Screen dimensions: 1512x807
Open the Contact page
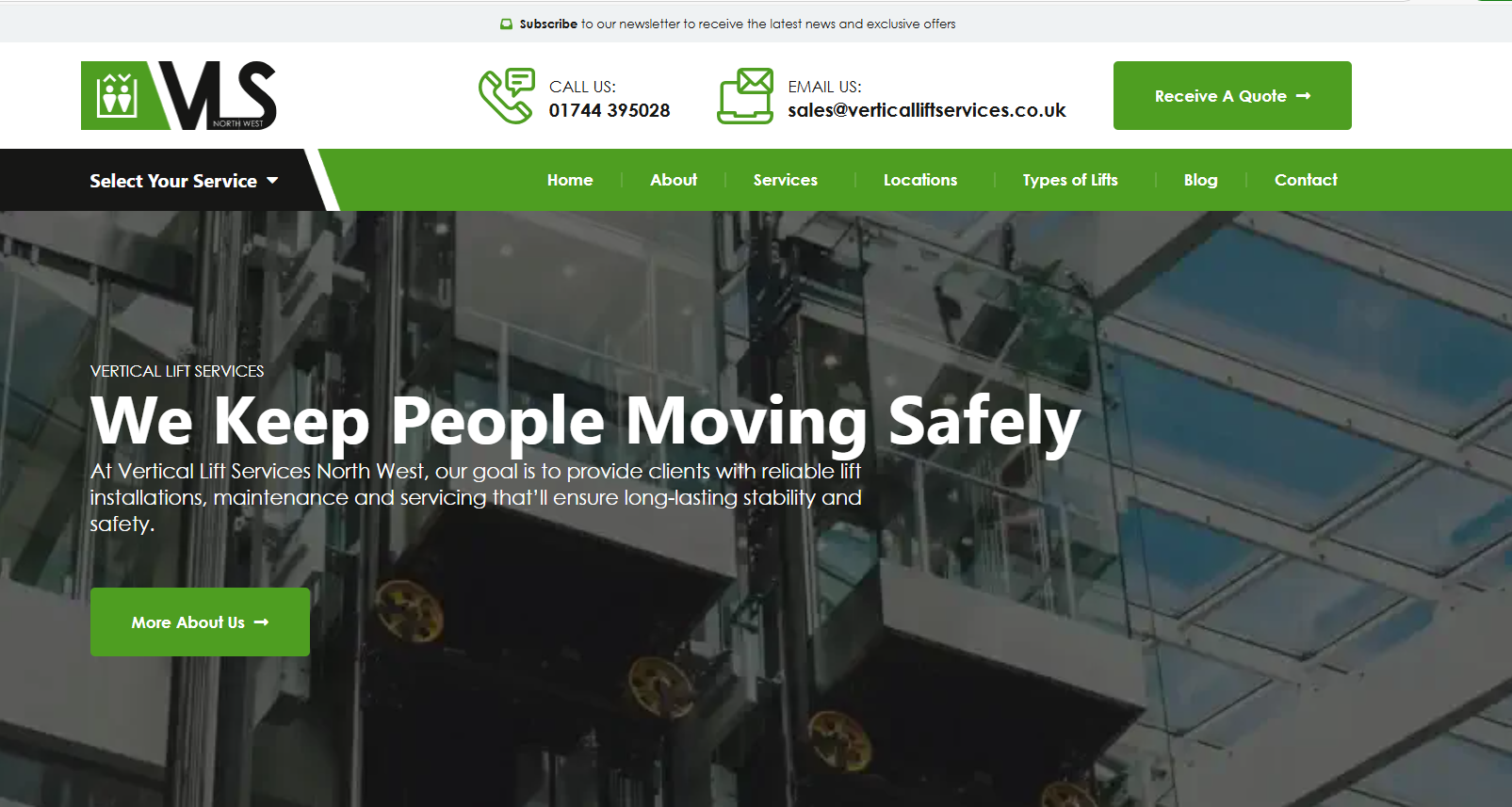click(1306, 180)
